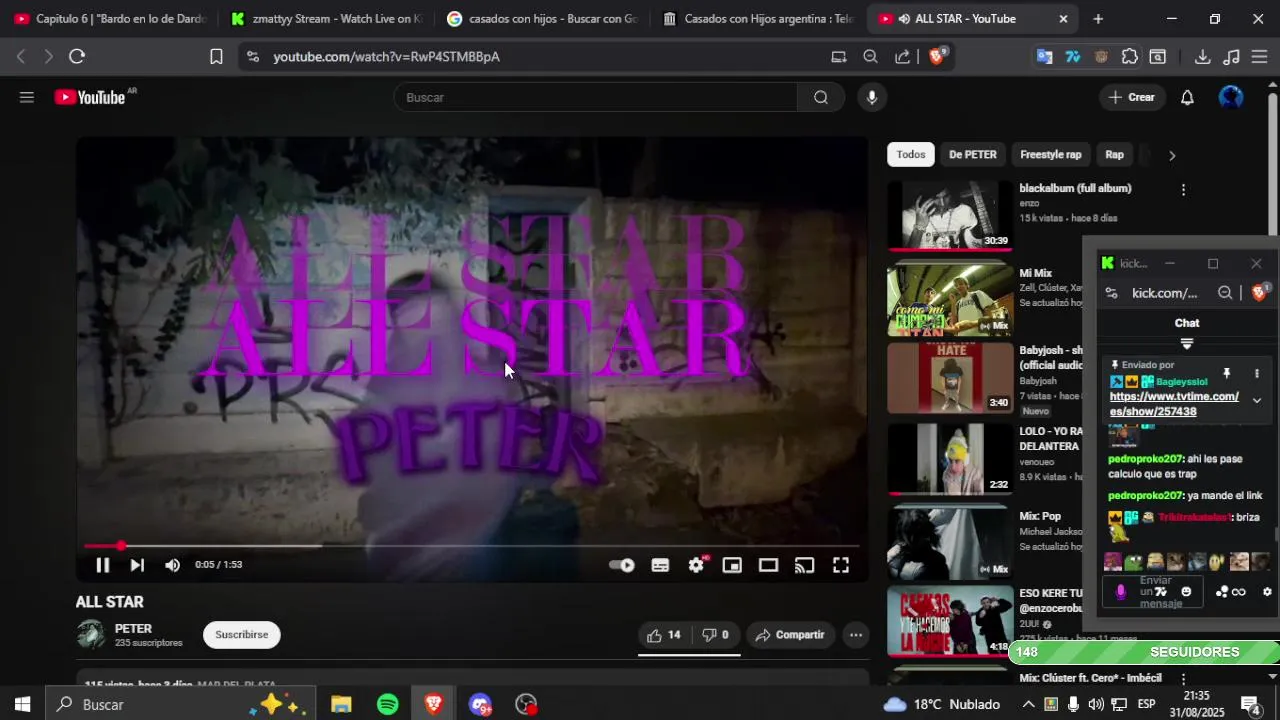Image resolution: width=1280 pixels, height=720 pixels.
Task: Toggle subtitles in the video player
Action: [x=660, y=565]
